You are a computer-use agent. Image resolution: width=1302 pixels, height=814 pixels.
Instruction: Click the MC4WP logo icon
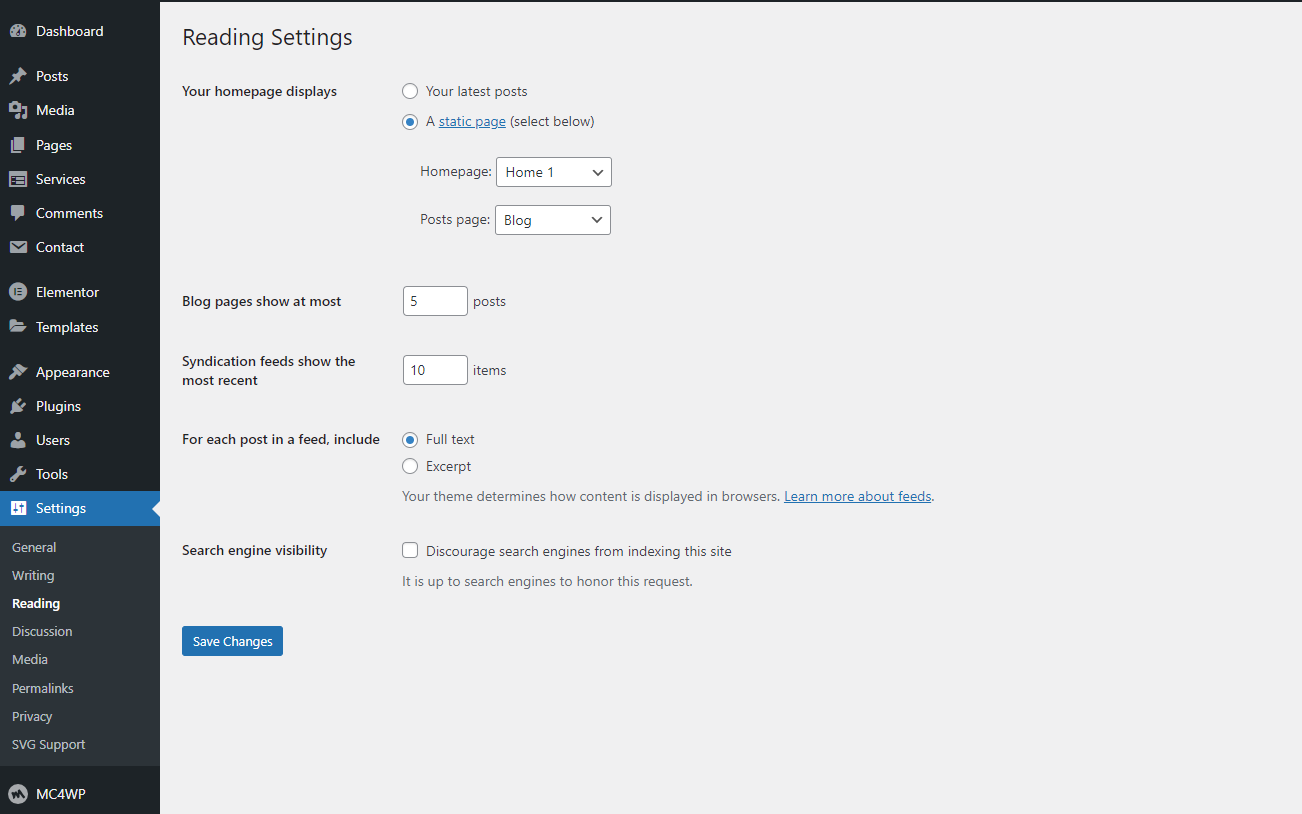click(18, 794)
